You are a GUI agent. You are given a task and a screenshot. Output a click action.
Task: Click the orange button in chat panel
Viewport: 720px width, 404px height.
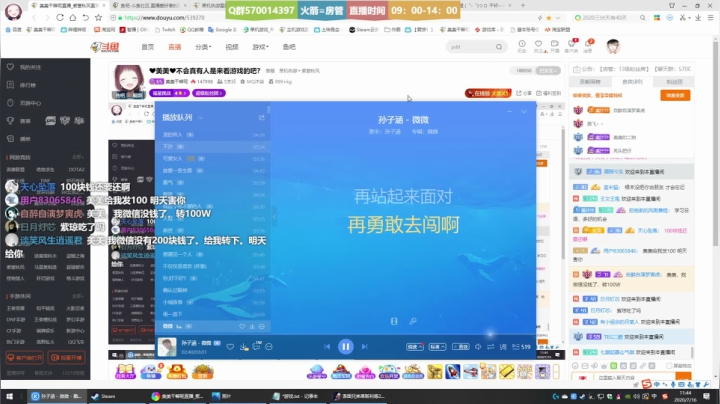point(675,95)
